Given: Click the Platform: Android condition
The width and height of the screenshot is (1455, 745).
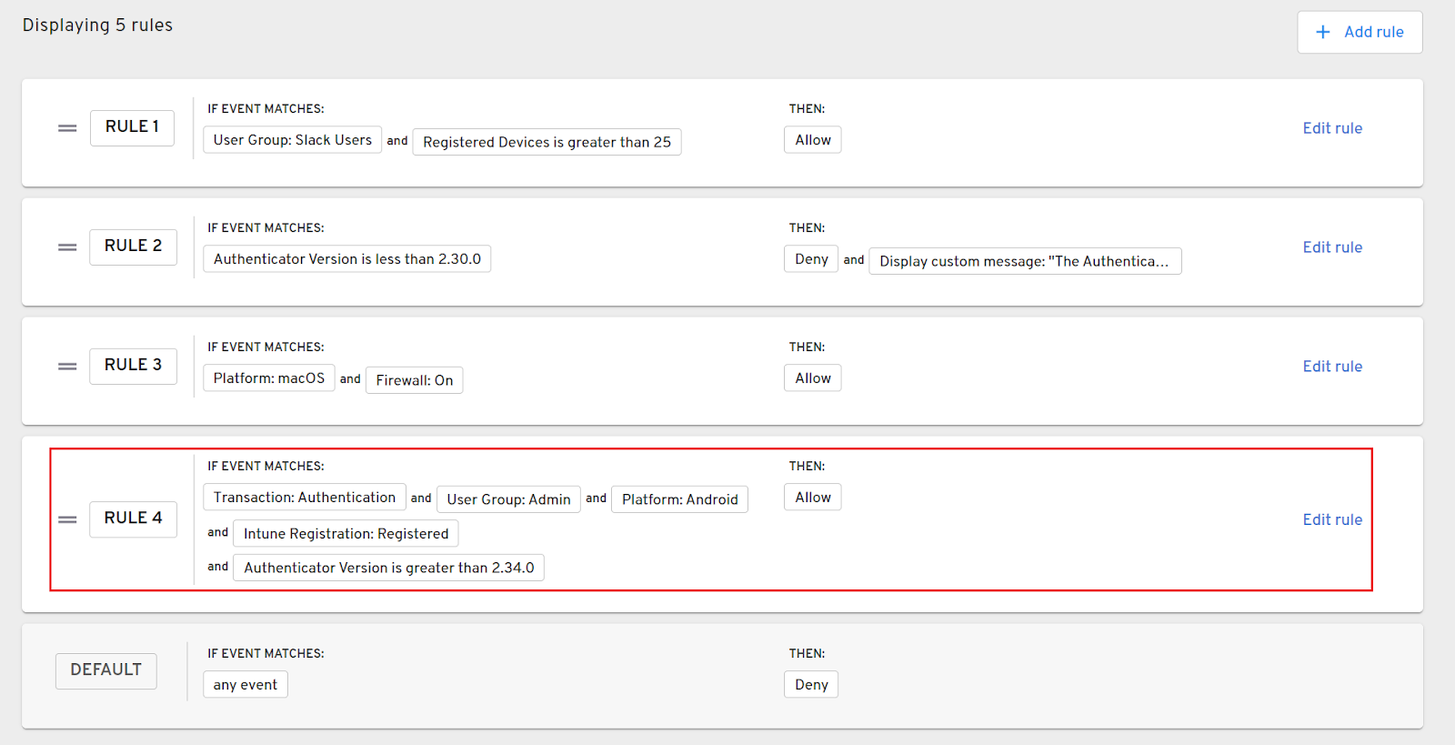Looking at the screenshot, I should [x=680, y=499].
